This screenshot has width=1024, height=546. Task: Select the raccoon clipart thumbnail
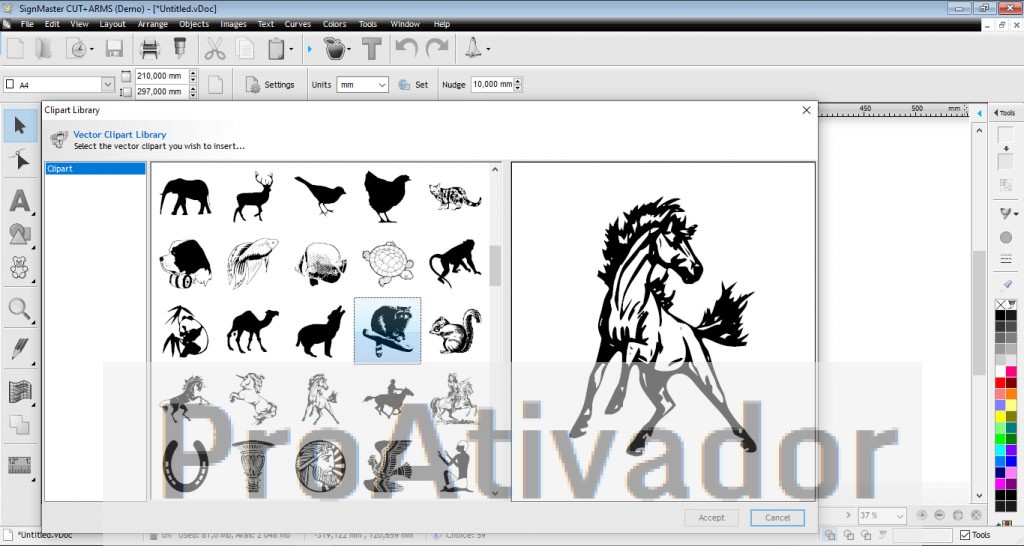(387, 330)
